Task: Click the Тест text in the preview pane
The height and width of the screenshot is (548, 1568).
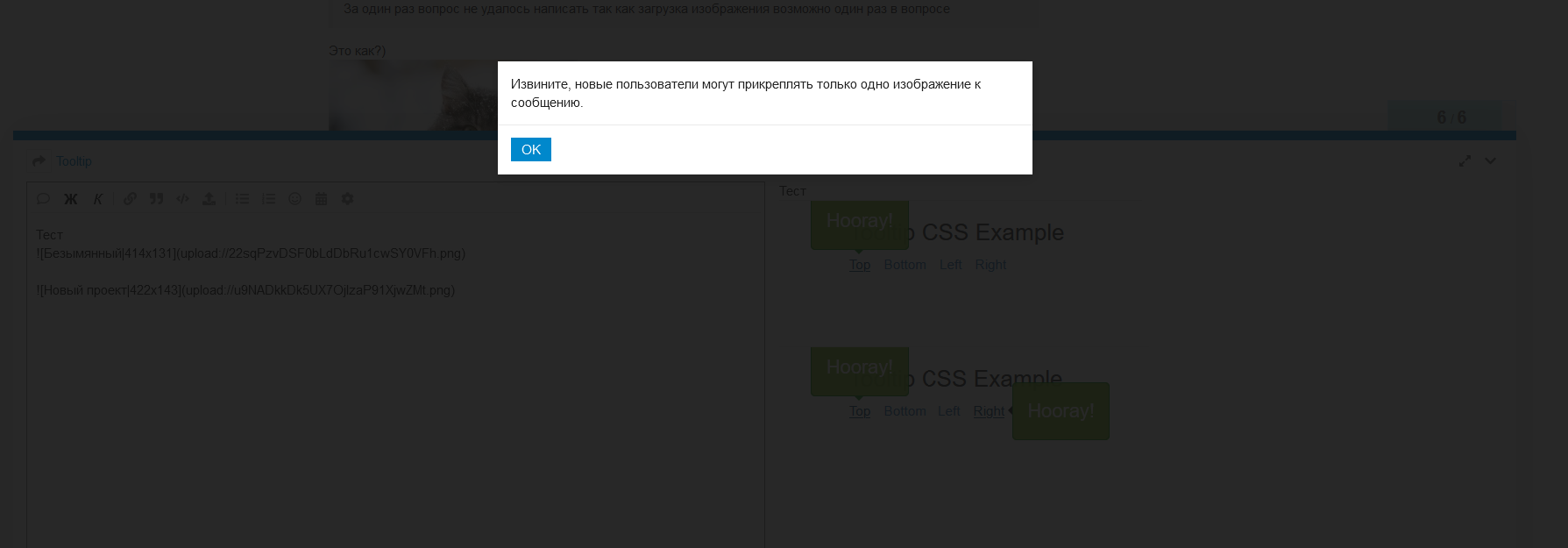Action: coord(792,191)
